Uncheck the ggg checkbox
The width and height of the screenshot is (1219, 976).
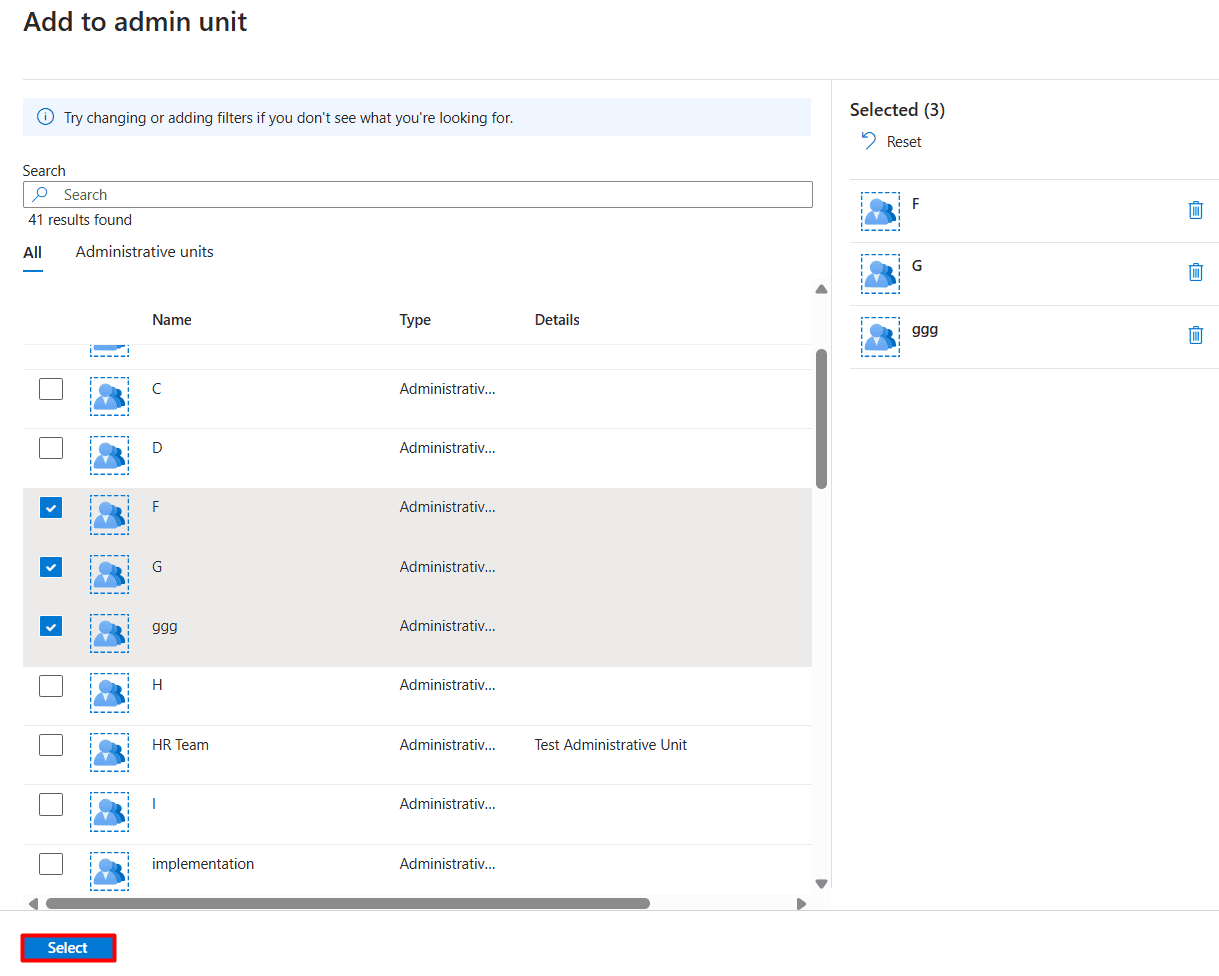pos(50,626)
